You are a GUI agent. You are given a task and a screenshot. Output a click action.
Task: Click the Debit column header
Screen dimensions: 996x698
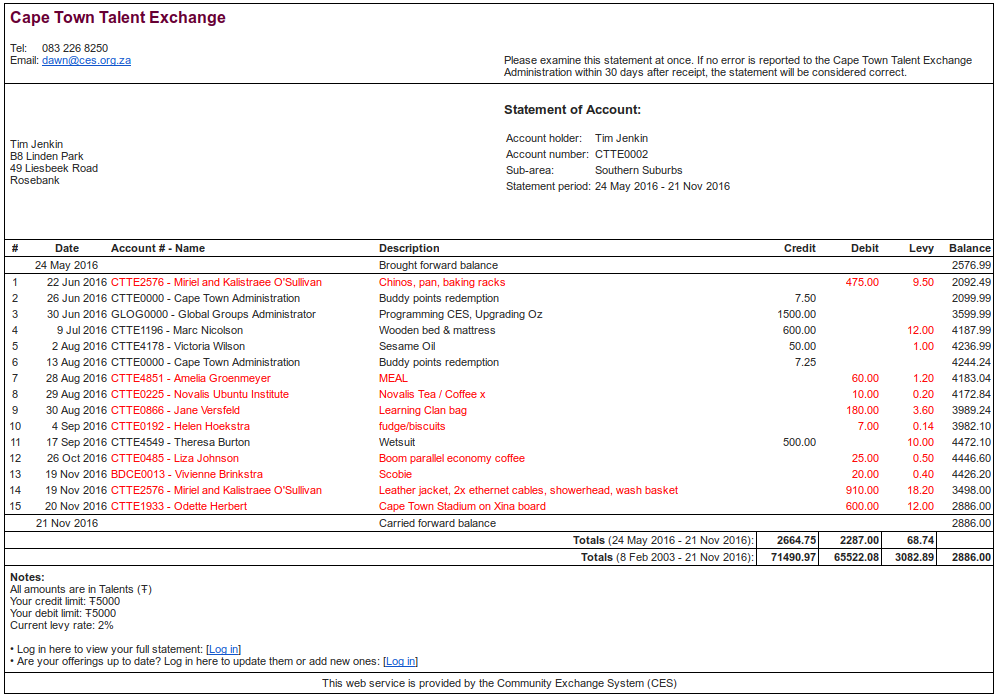coord(864,248)
